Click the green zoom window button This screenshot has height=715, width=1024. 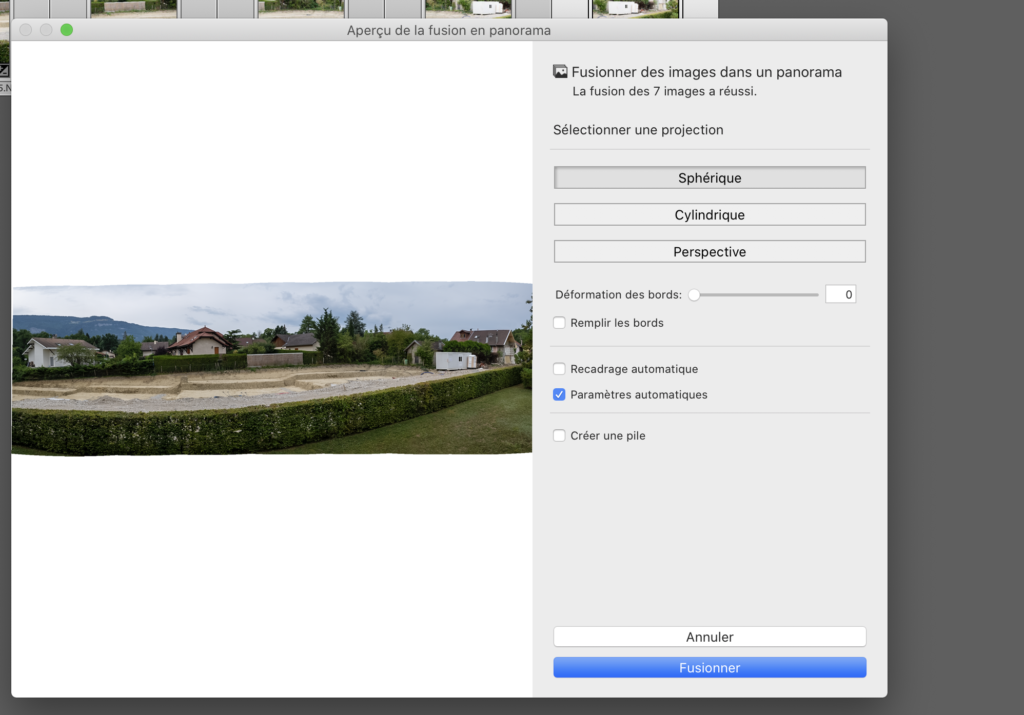67,30
